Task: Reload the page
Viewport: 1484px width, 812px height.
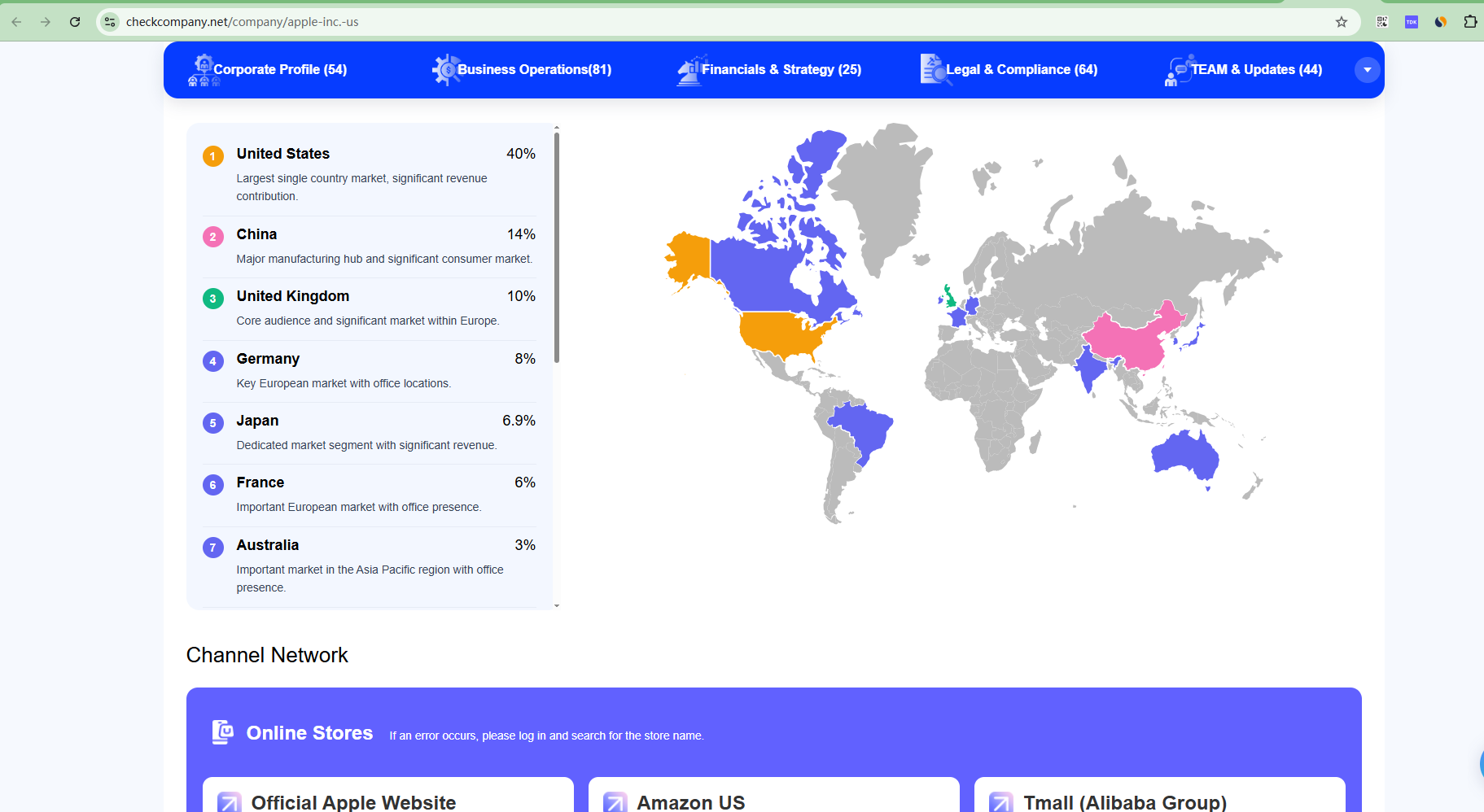Action: point(75,22)
